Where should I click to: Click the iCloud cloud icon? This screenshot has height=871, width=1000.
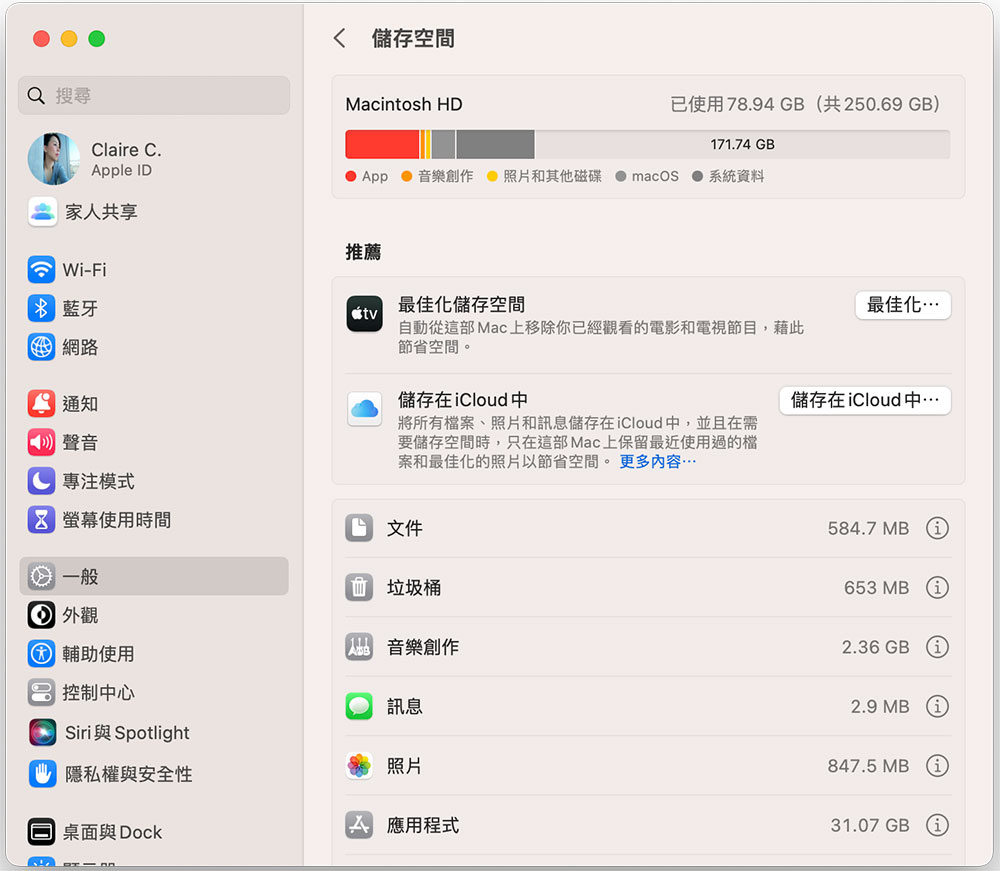(365, 409)
